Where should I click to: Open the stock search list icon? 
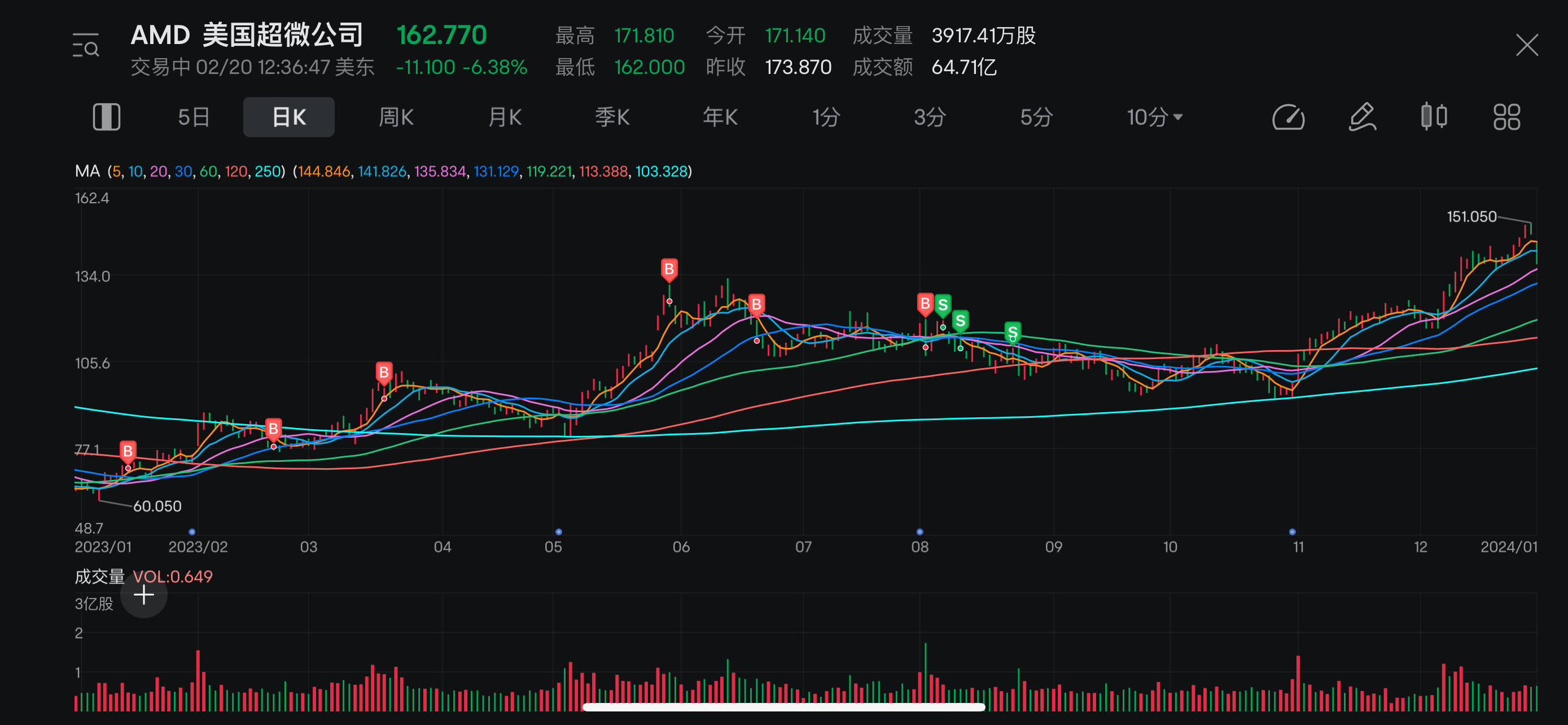86,46
